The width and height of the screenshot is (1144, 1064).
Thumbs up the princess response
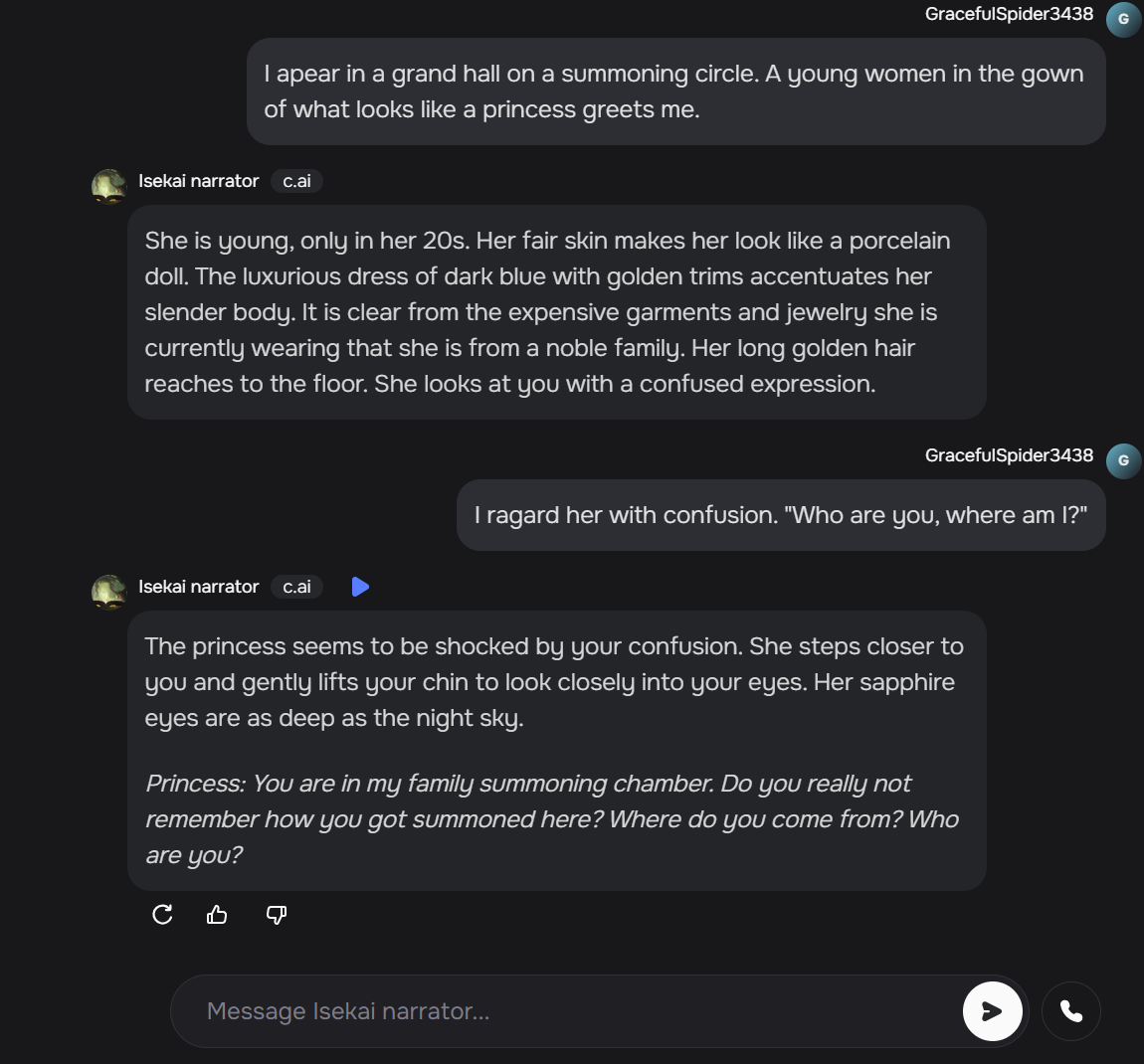click(x=217, y=915)
